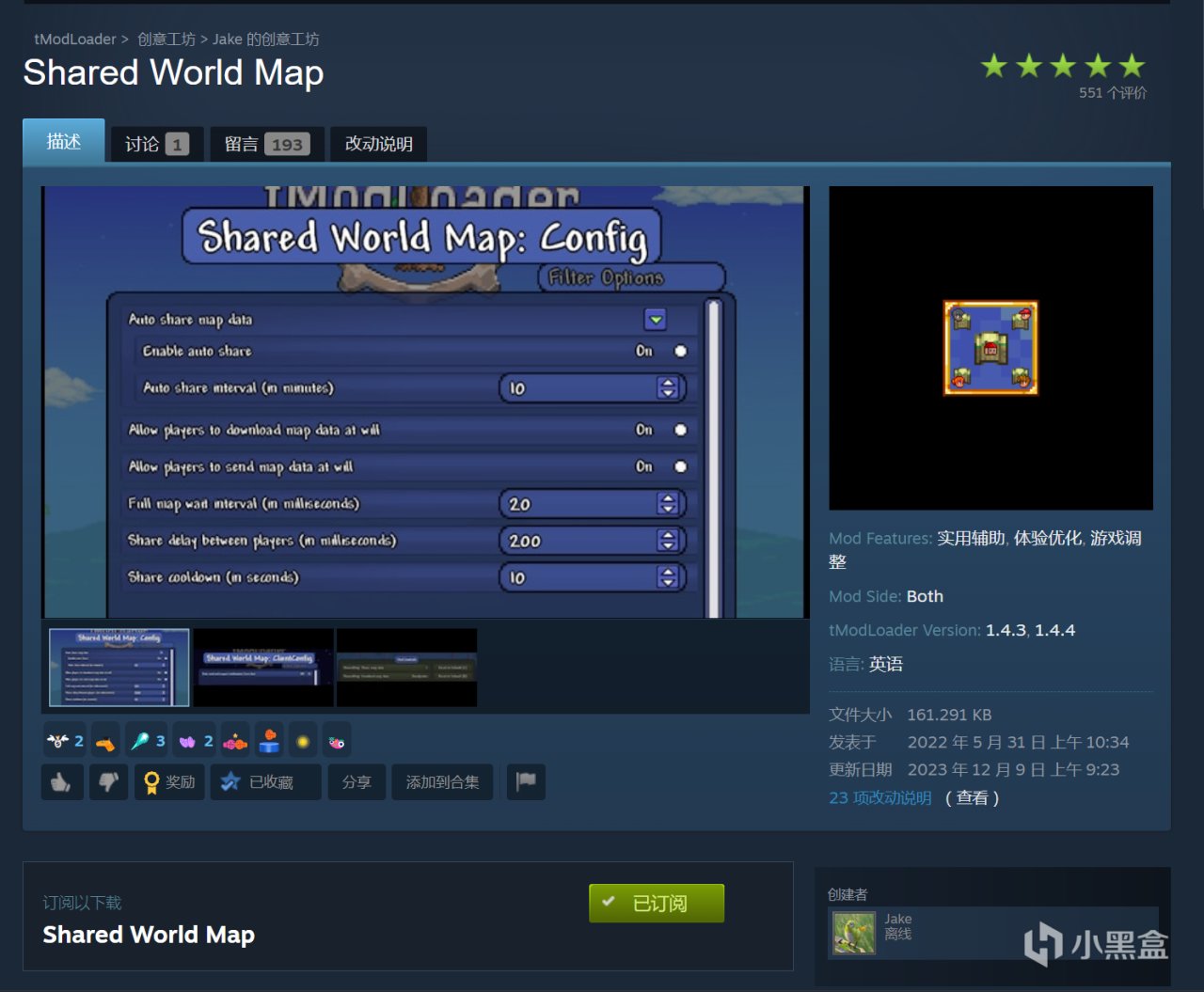The image size is (1204, 992).
Task: Click the yellow glowing orb award badge
Action: (x=303, y=741)
